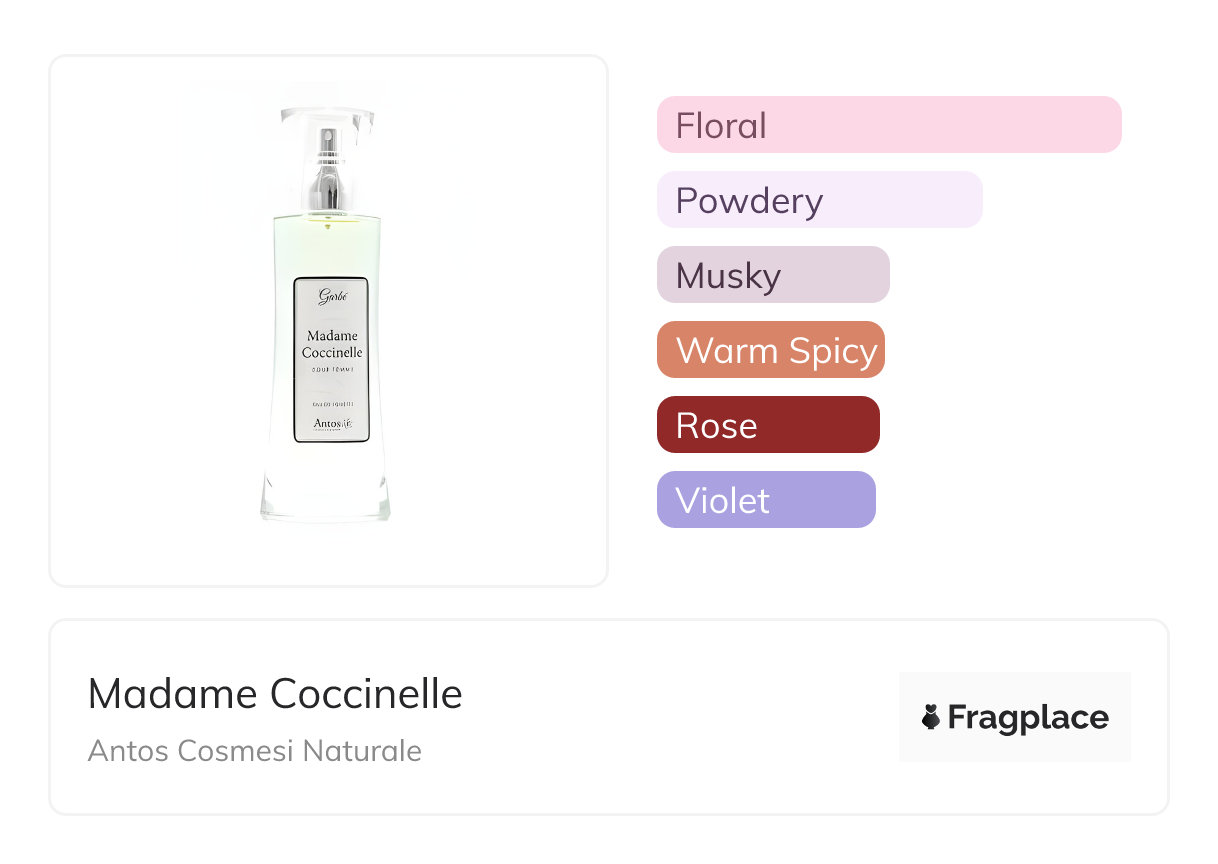Click Madame Coccinelle text on bottle label
The height and width of the screenshot is (864, 1218).
(x=332, y=344)
